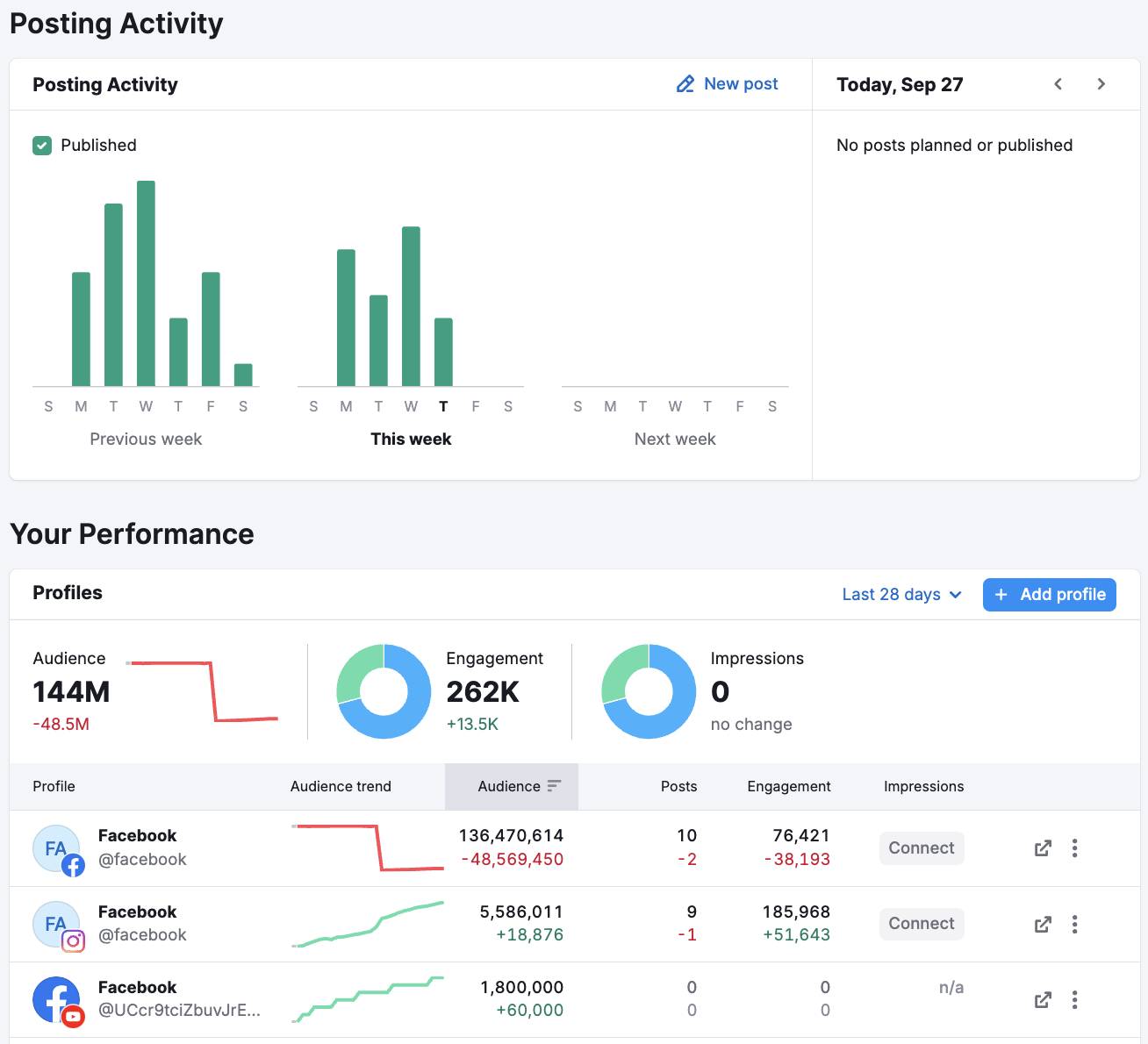Go to previous day arrow
Image resolution: width=1148 pixels, height=1044 pixels.
tap(1058, 84)
